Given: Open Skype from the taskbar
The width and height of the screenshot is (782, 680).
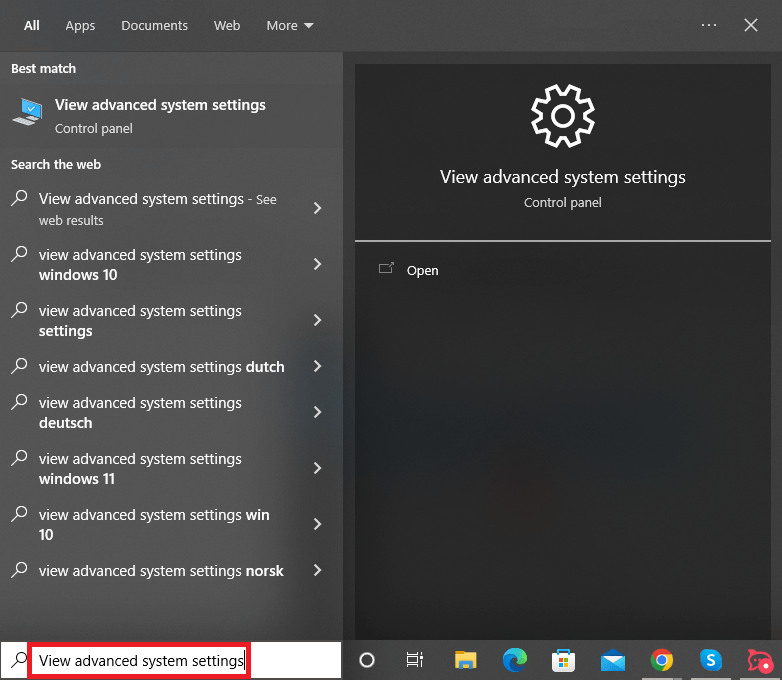Looking at the screenshot, I should [x=711, y=660].
